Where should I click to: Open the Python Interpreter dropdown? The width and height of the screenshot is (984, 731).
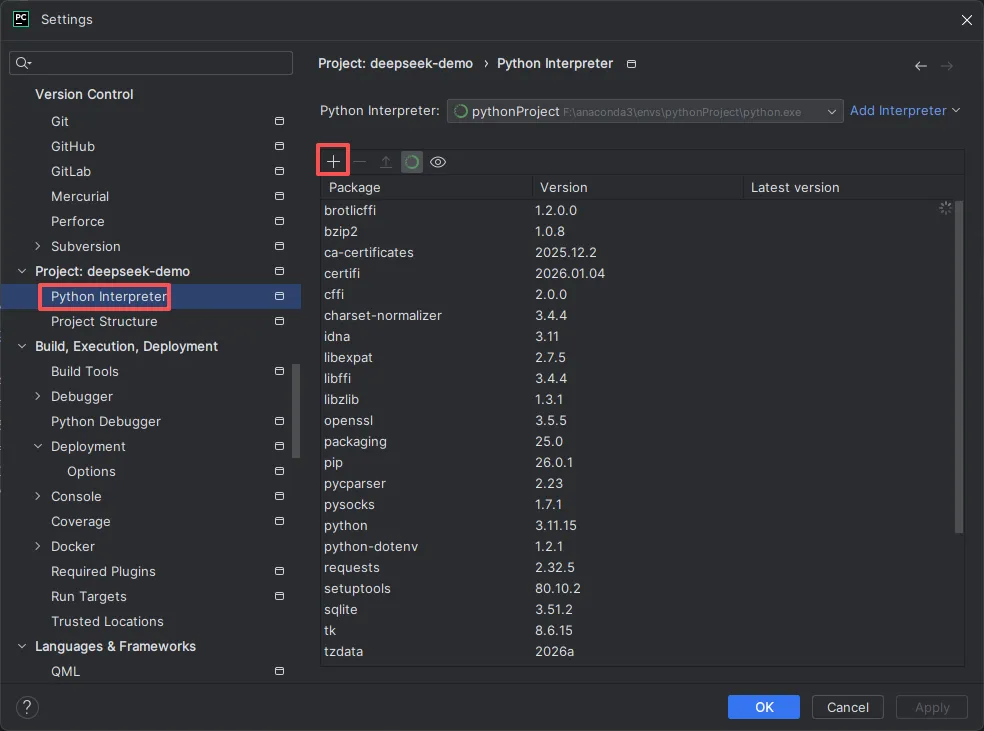[644, 111]
